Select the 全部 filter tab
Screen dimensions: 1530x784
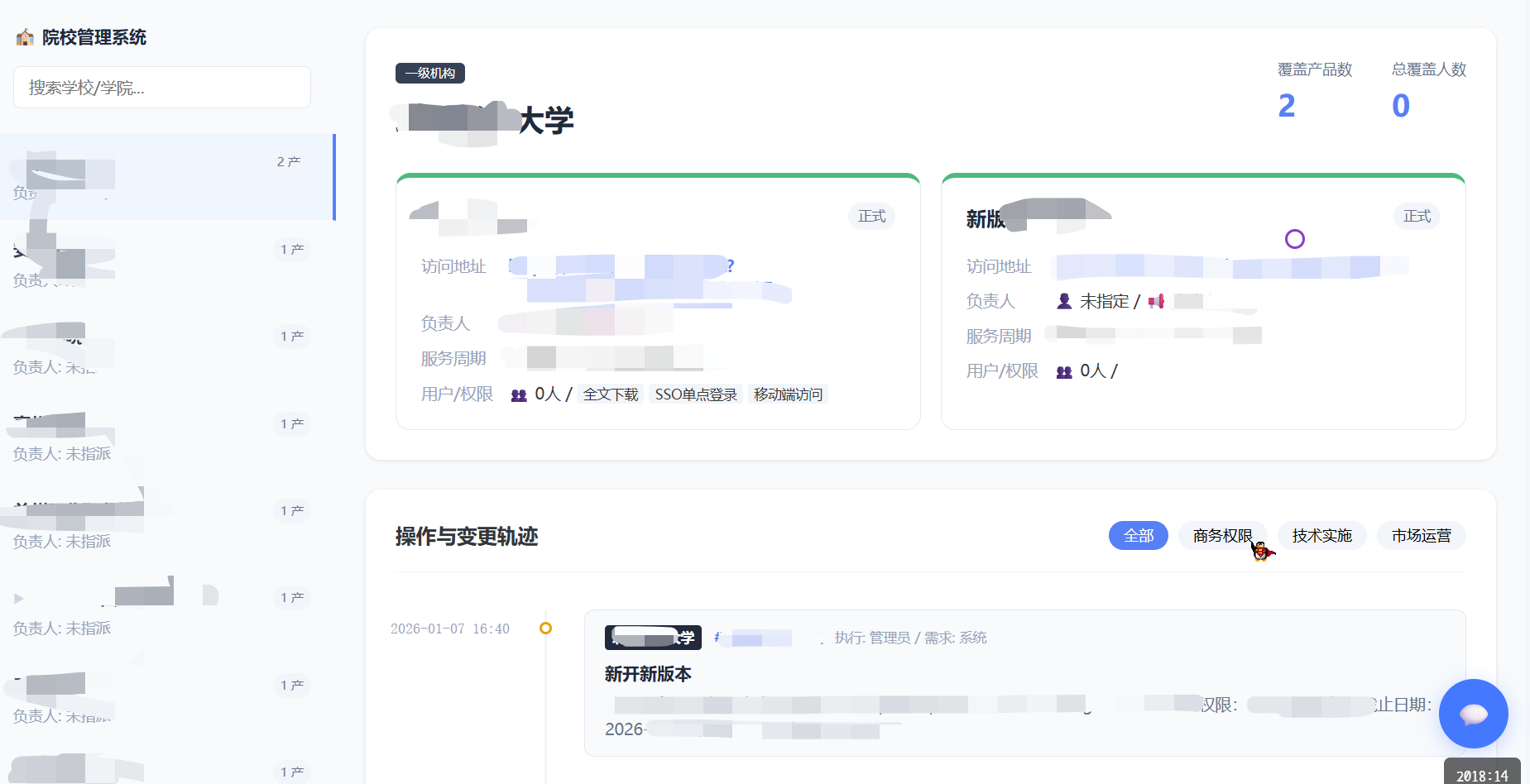point(1138,536)
